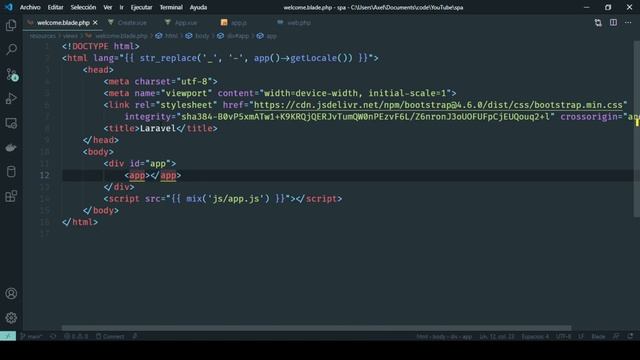Click 'js/app.js' in the script tag
The image size is (640, 360).
[236, 199]
